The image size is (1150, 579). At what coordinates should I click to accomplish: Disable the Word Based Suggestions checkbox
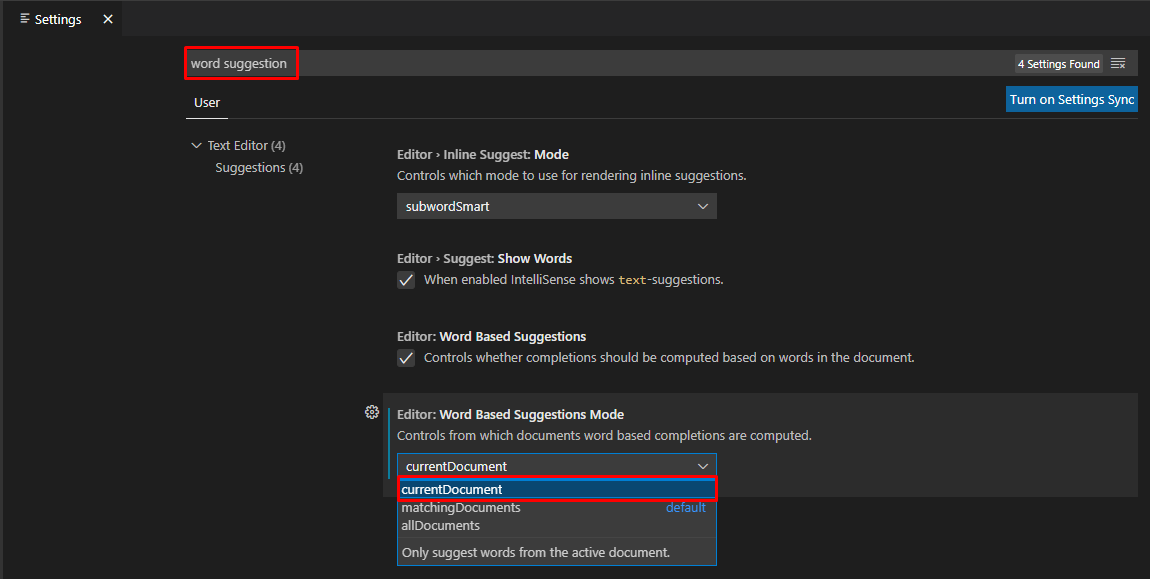pyautogui.click(x=406, y=357)
